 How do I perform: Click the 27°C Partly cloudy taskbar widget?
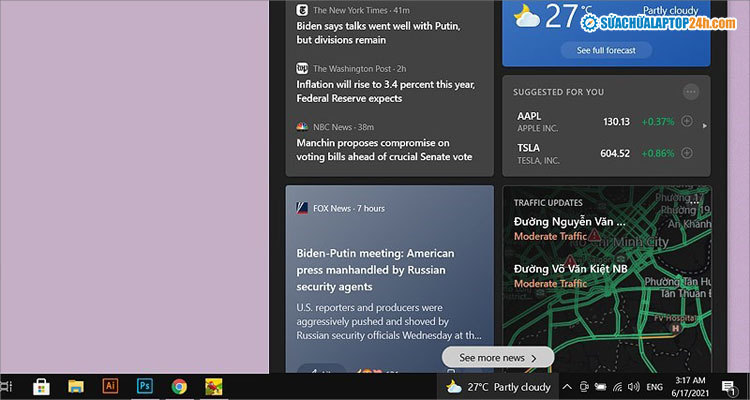point(498,387)
